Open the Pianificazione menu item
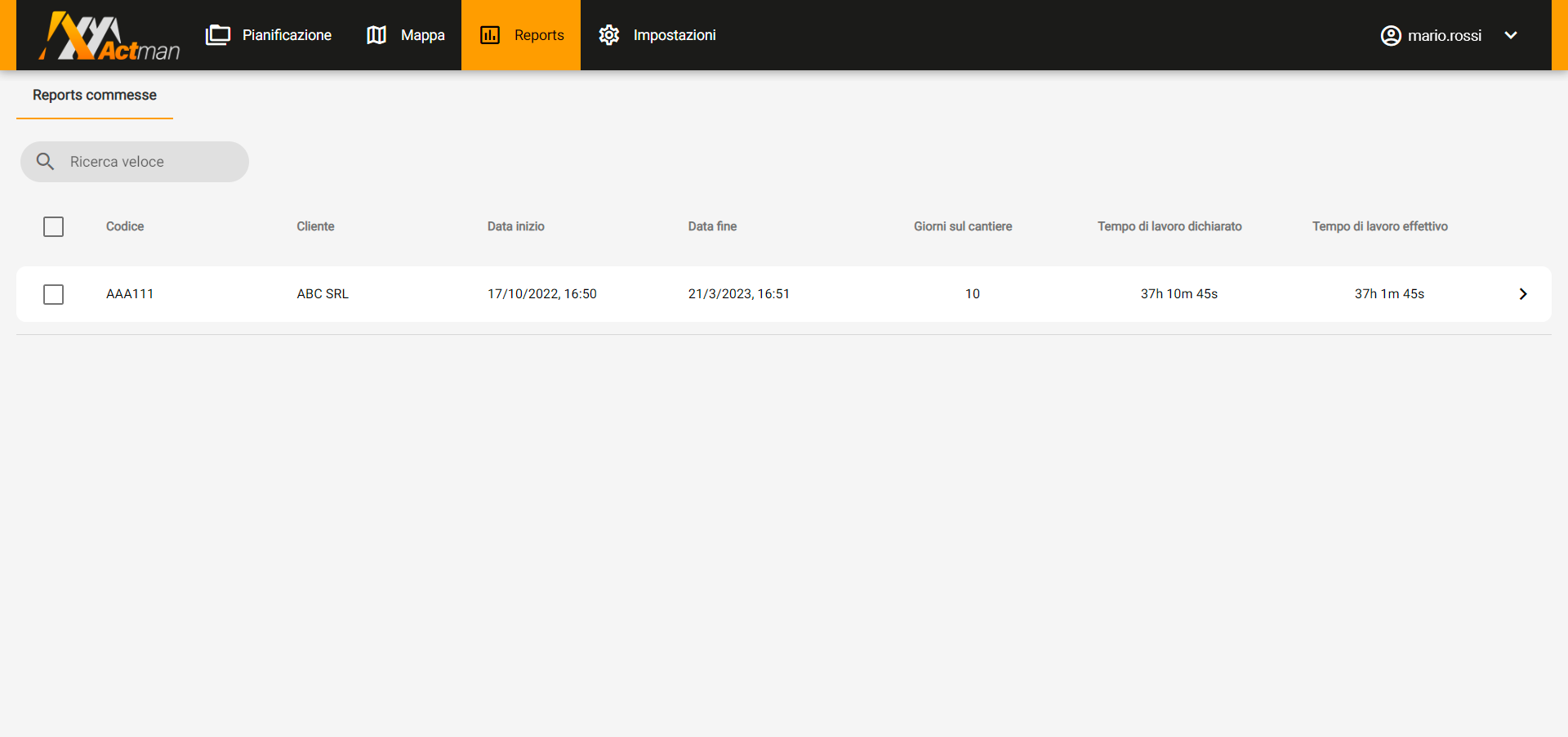This screenshot has width=1568, height=737. (x=269, y=35)
